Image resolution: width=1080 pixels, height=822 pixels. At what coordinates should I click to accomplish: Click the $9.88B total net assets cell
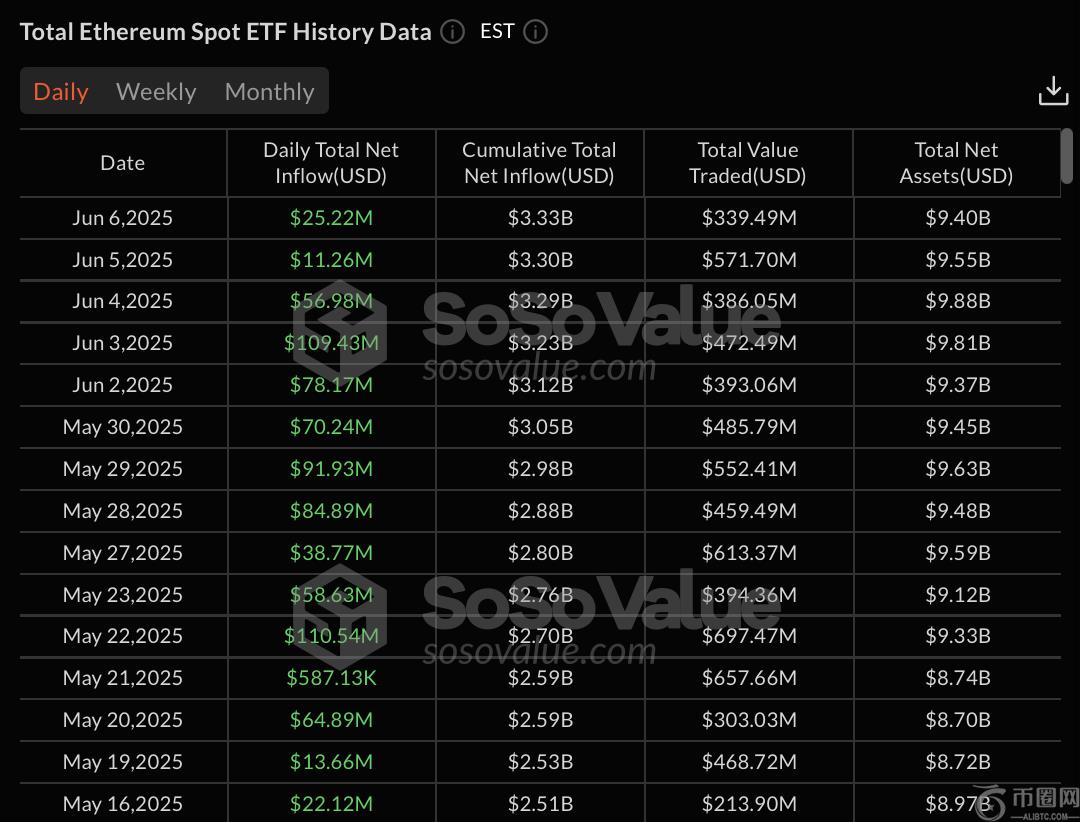tap(958, 301)
